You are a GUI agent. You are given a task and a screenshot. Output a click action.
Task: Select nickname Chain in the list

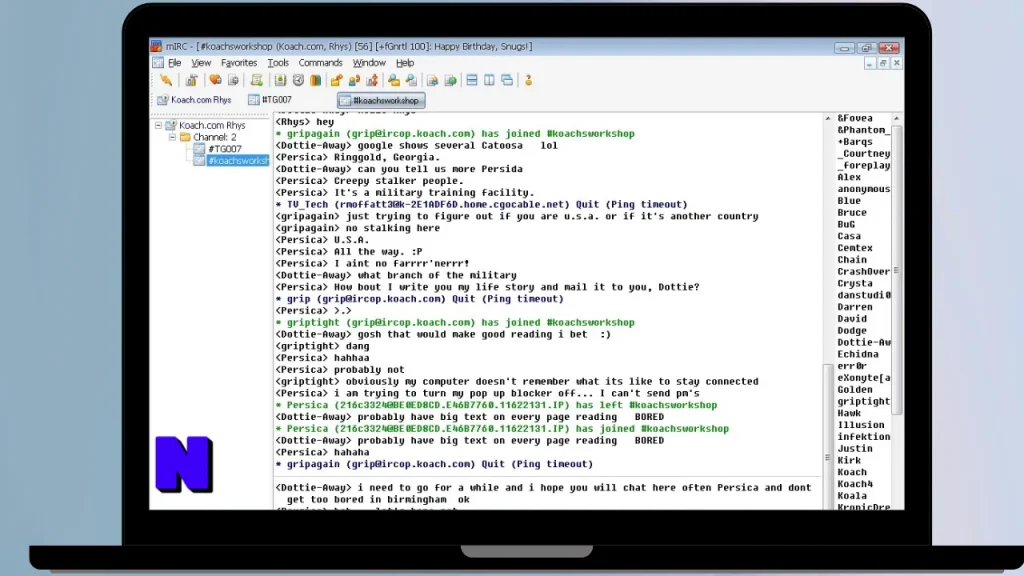852,259
